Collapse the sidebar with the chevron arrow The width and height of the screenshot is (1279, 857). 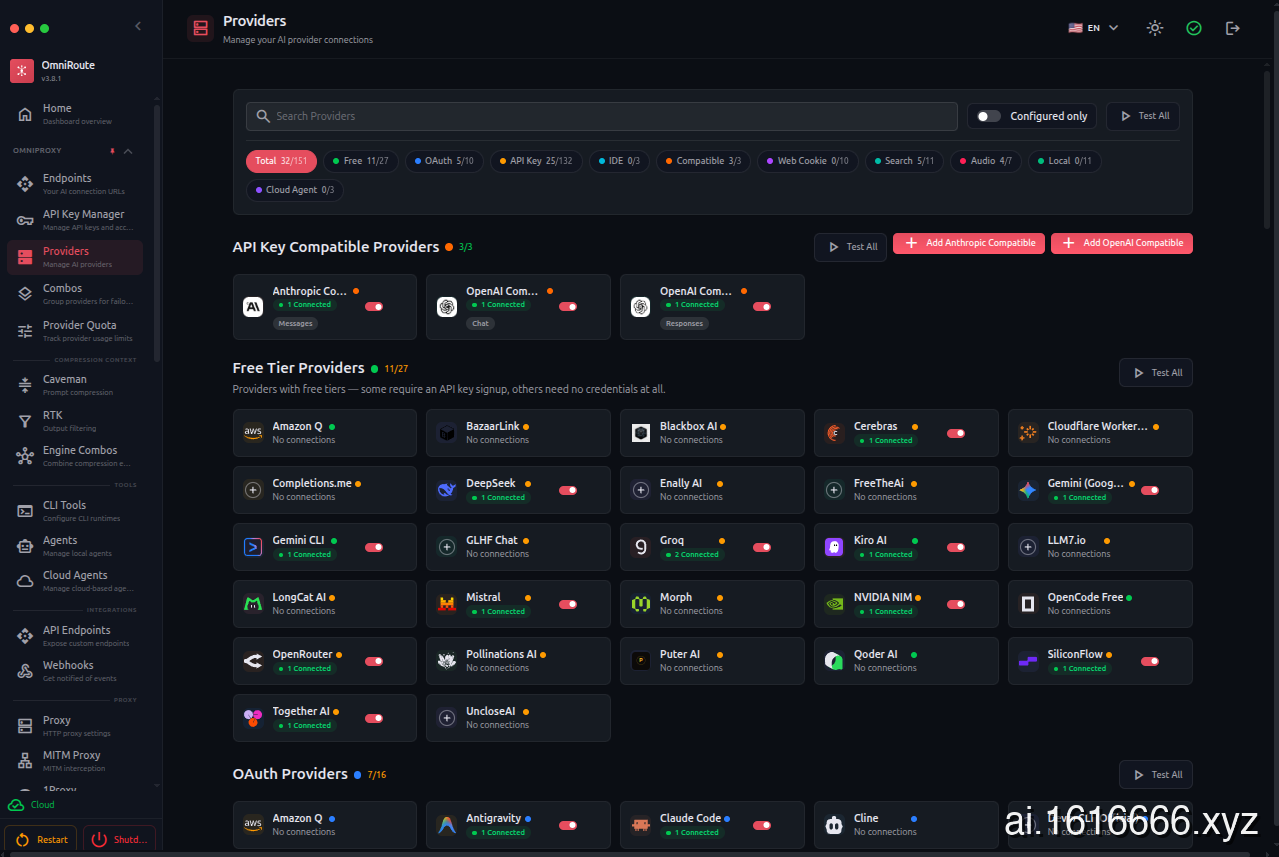(138, 27)
